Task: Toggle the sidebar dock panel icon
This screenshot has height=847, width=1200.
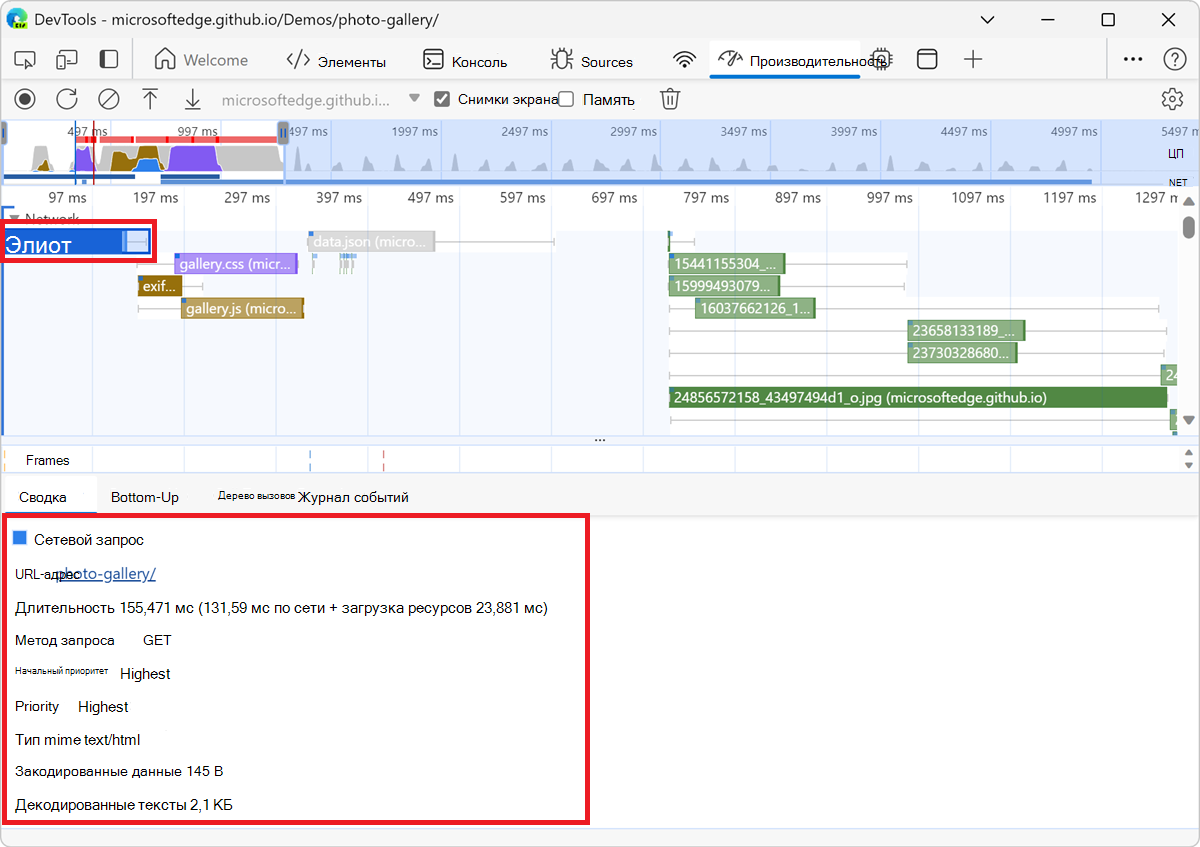Action: [109, 60]
